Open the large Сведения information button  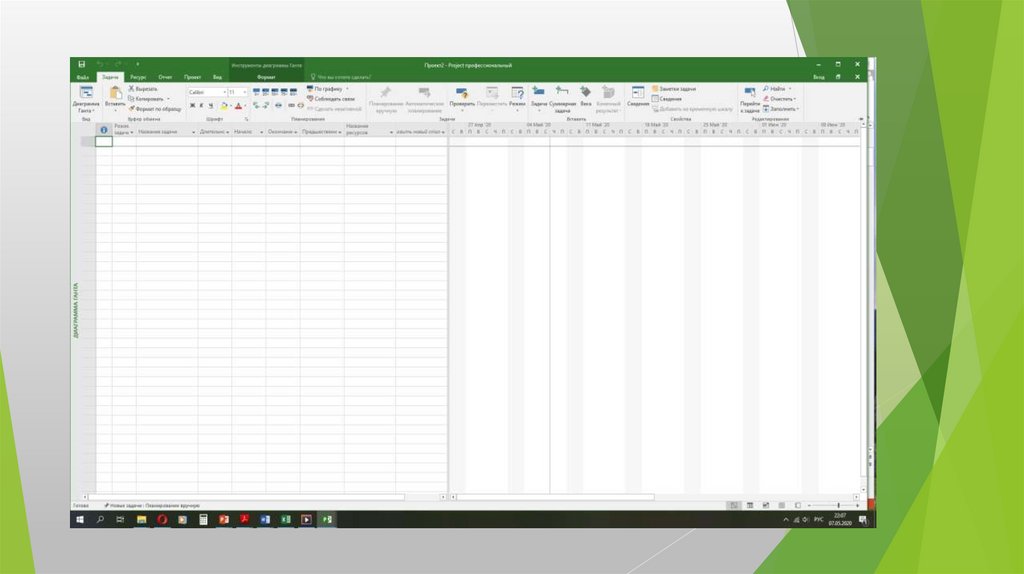(638, 97)
